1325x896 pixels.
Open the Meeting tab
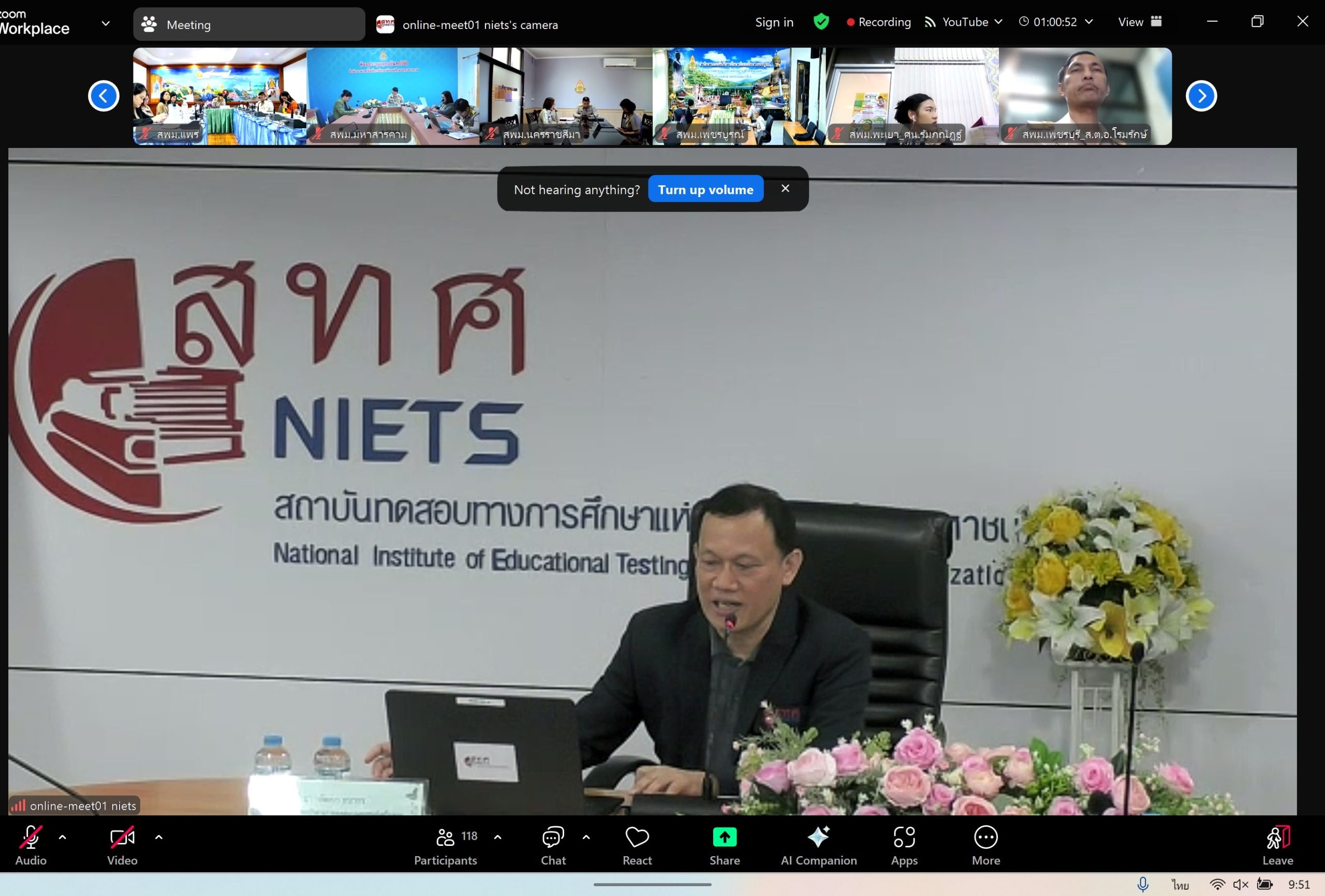pos(248,24)
